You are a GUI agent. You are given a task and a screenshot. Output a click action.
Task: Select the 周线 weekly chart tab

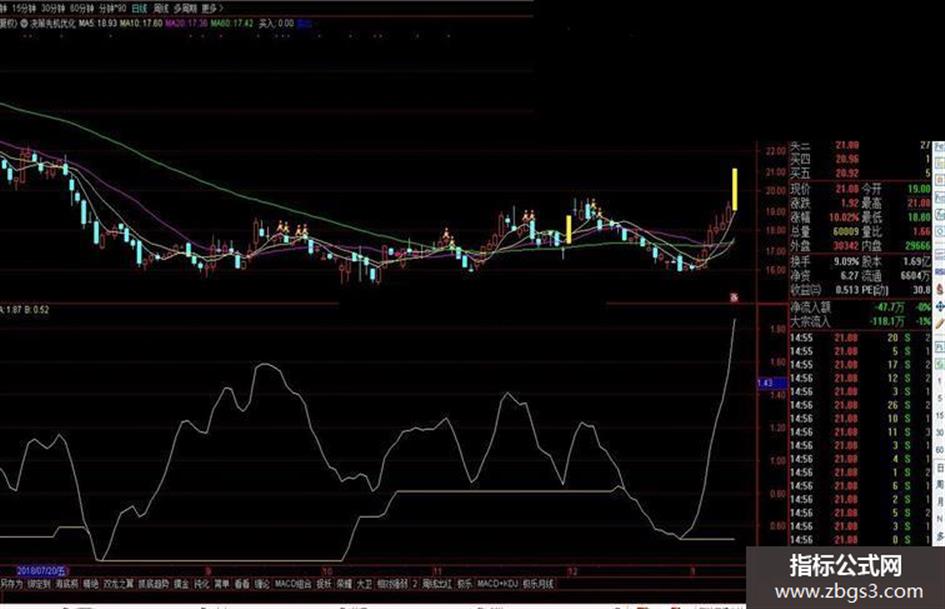tap(160, 8)
